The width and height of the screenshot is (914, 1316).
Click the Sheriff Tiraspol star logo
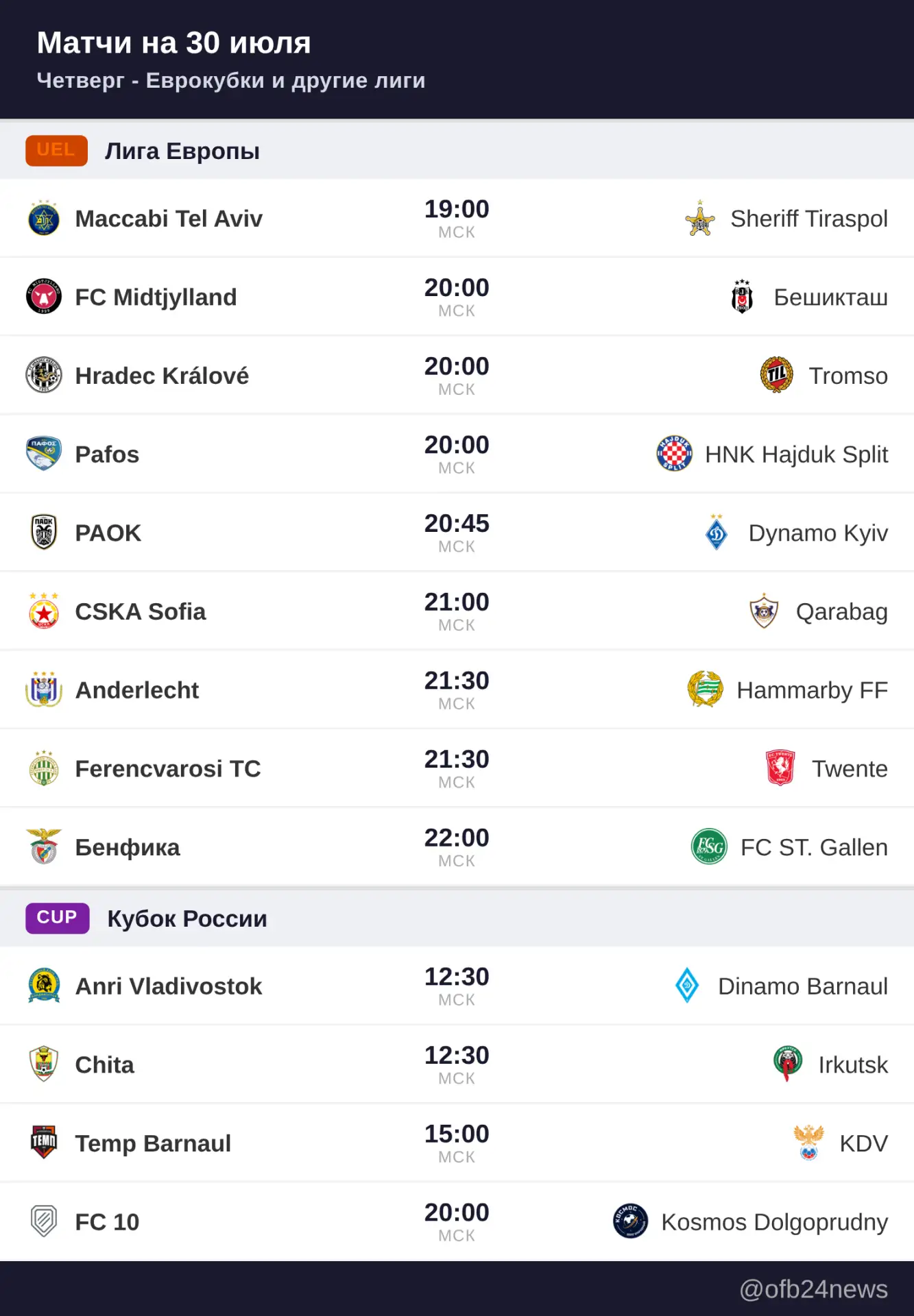click(700, 219)
